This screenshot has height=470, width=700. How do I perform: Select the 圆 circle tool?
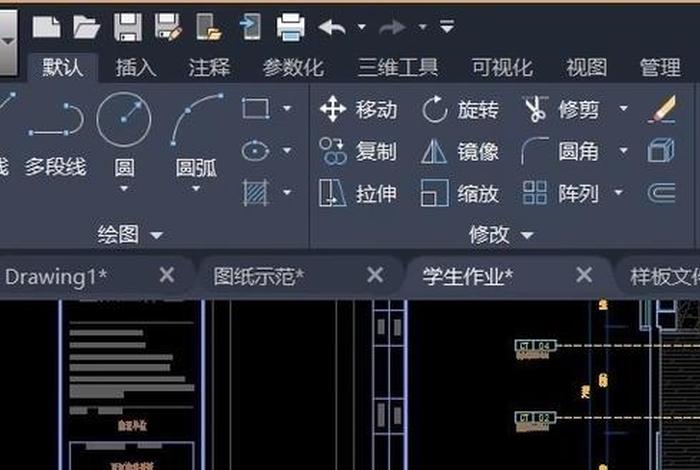[124, 132]
